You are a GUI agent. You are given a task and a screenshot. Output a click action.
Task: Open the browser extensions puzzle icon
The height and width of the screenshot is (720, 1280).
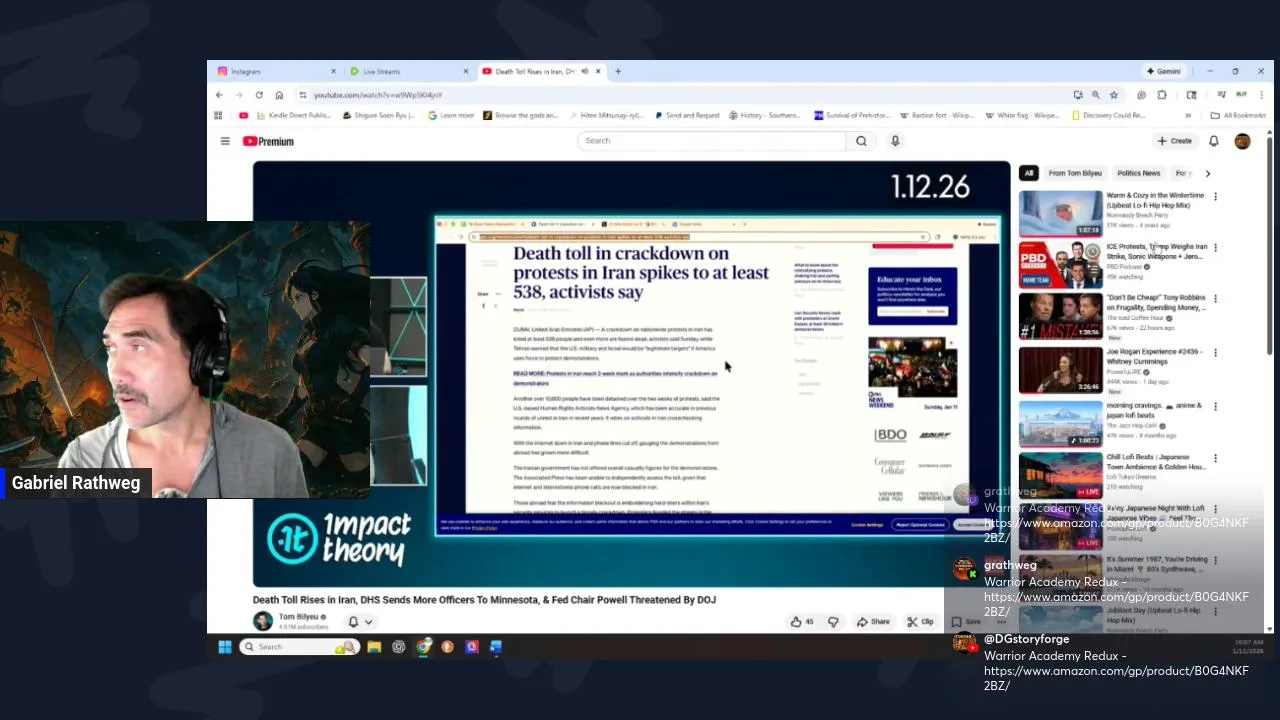pyautogui.click(x=1162, y=95)
